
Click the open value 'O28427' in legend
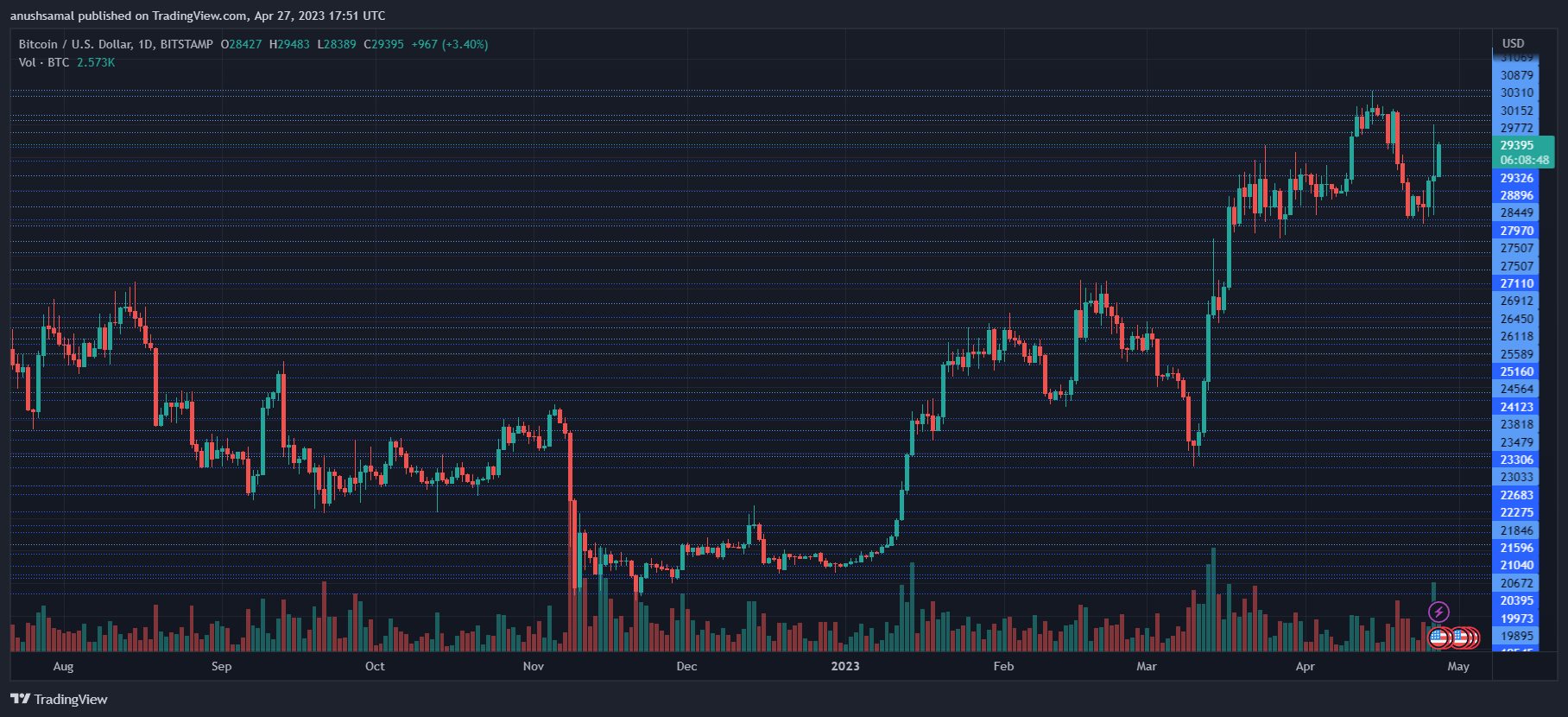coord(241,44)
